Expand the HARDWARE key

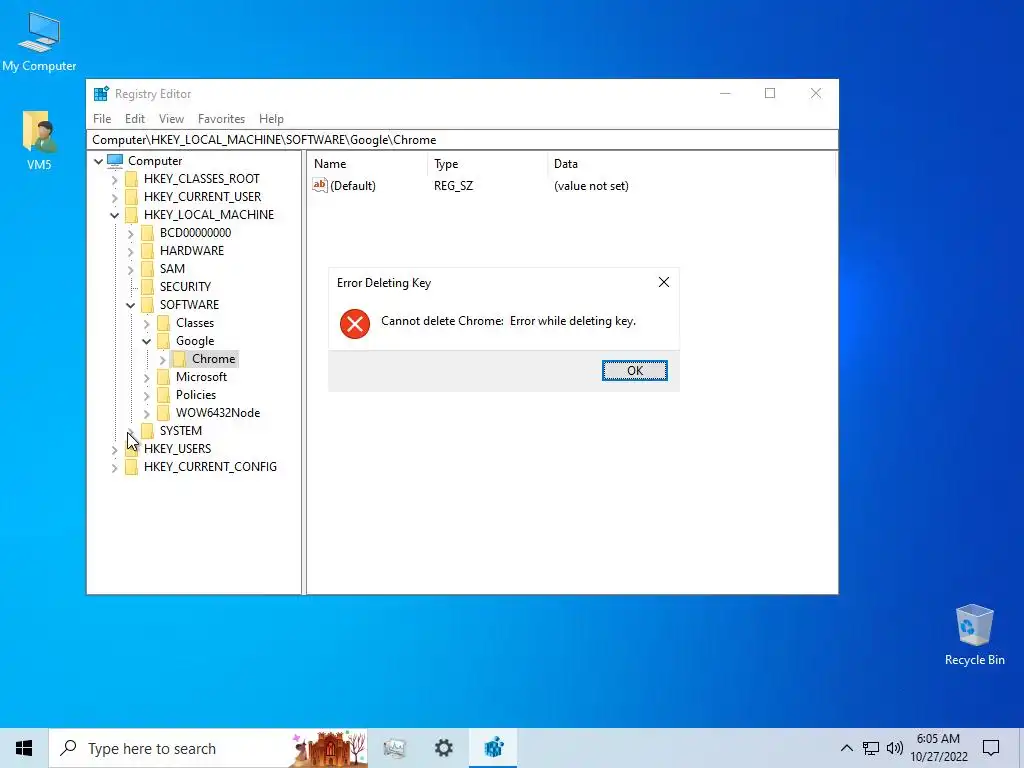coord(130,251)
